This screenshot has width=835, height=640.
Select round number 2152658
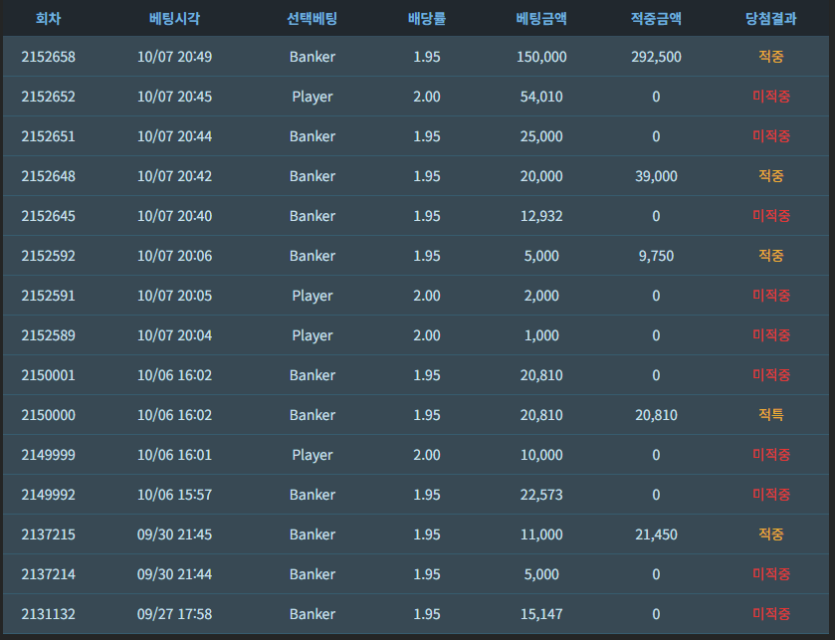click(x=48, y=56)
